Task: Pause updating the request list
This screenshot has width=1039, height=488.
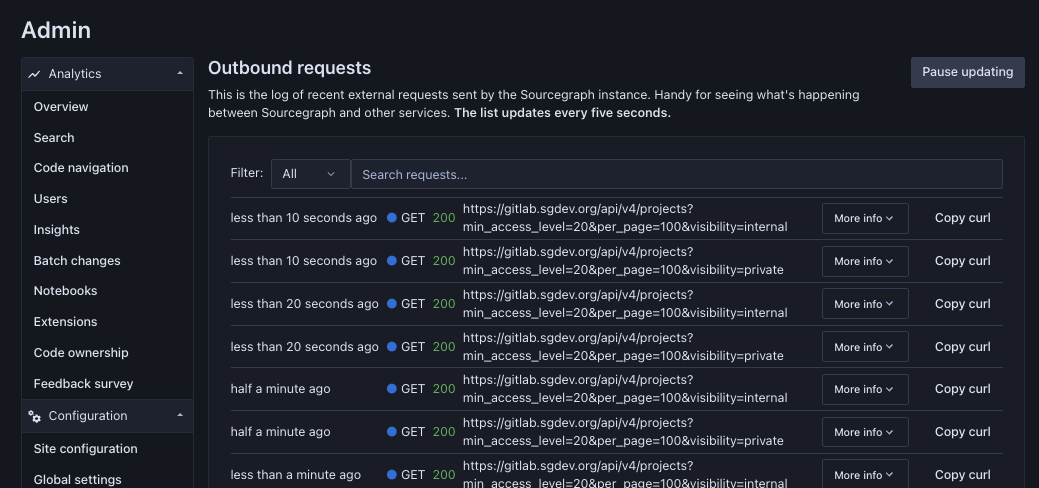Action: pyautogui.click(x=967, y=72)
